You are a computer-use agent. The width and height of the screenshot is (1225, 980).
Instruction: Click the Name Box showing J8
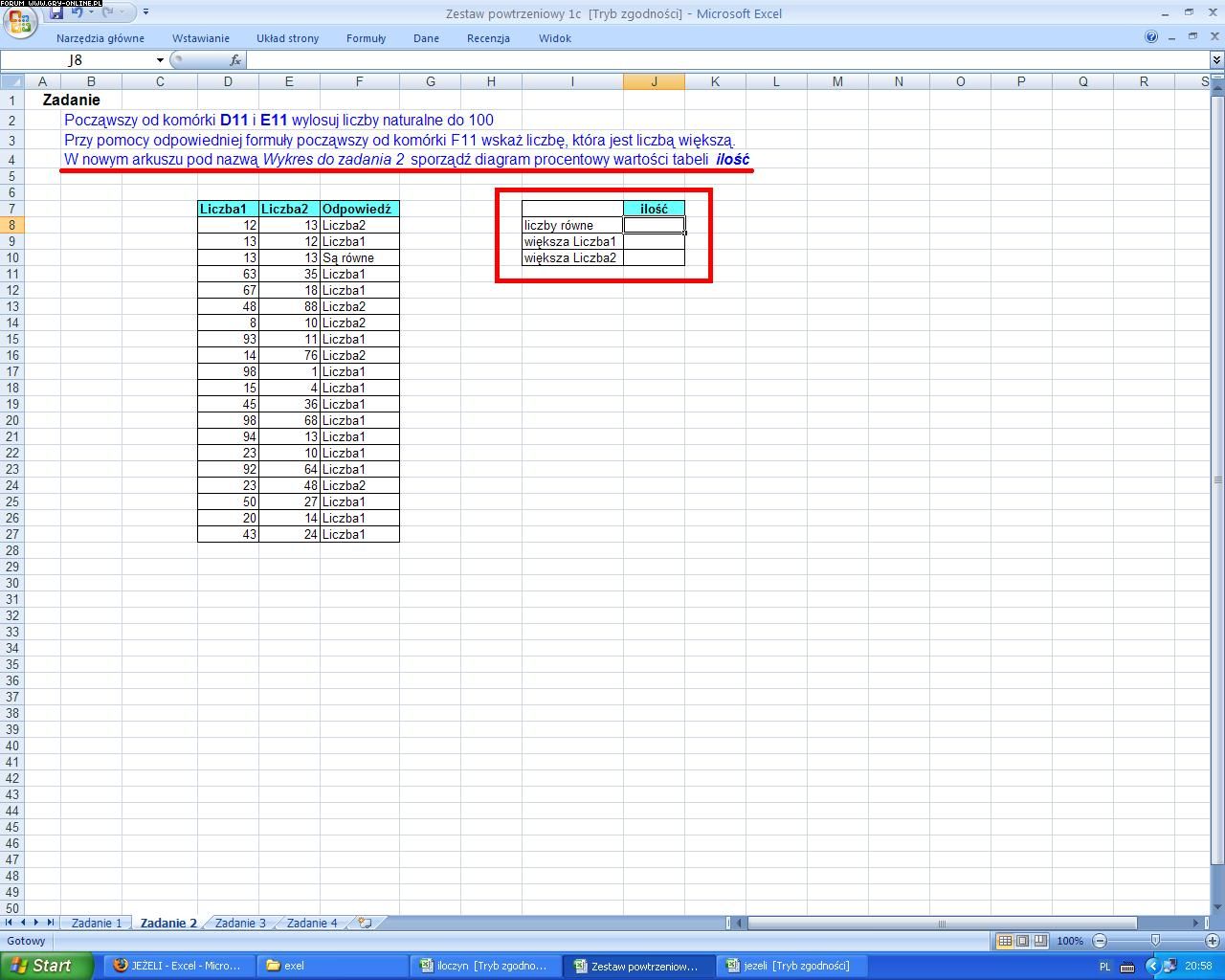pos(77,60)
